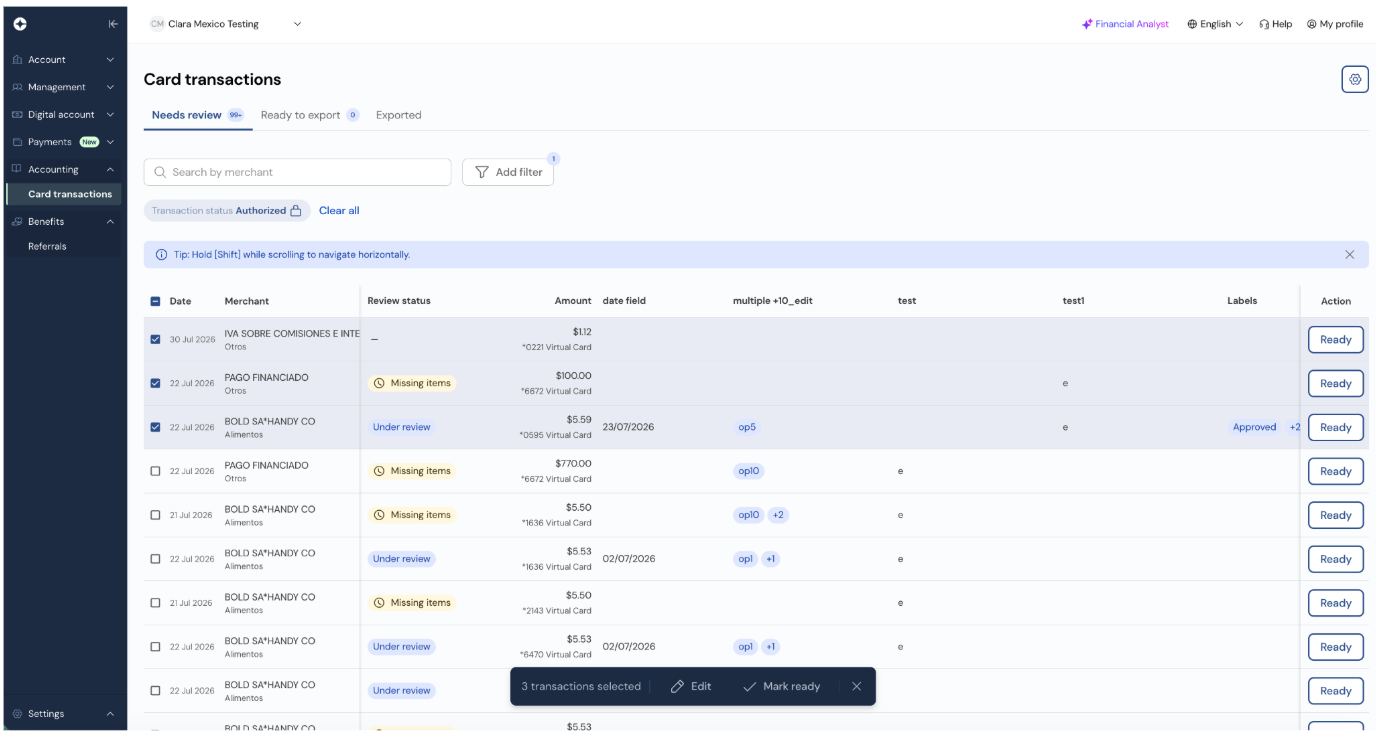This screenshot has height=740, width=1376.
Task: Click the Digital account sidebar icon
Action: (x=17, y=115)
